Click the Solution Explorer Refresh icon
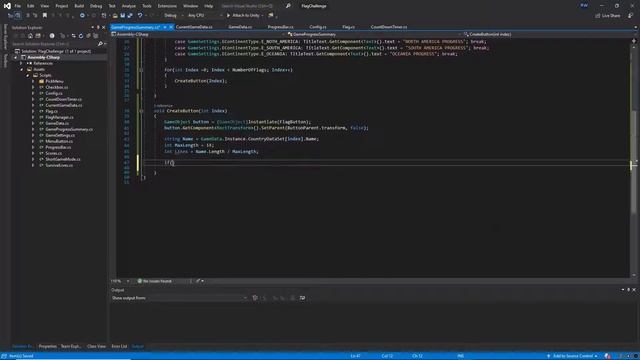The image size is (640, 360). (81, 36)
